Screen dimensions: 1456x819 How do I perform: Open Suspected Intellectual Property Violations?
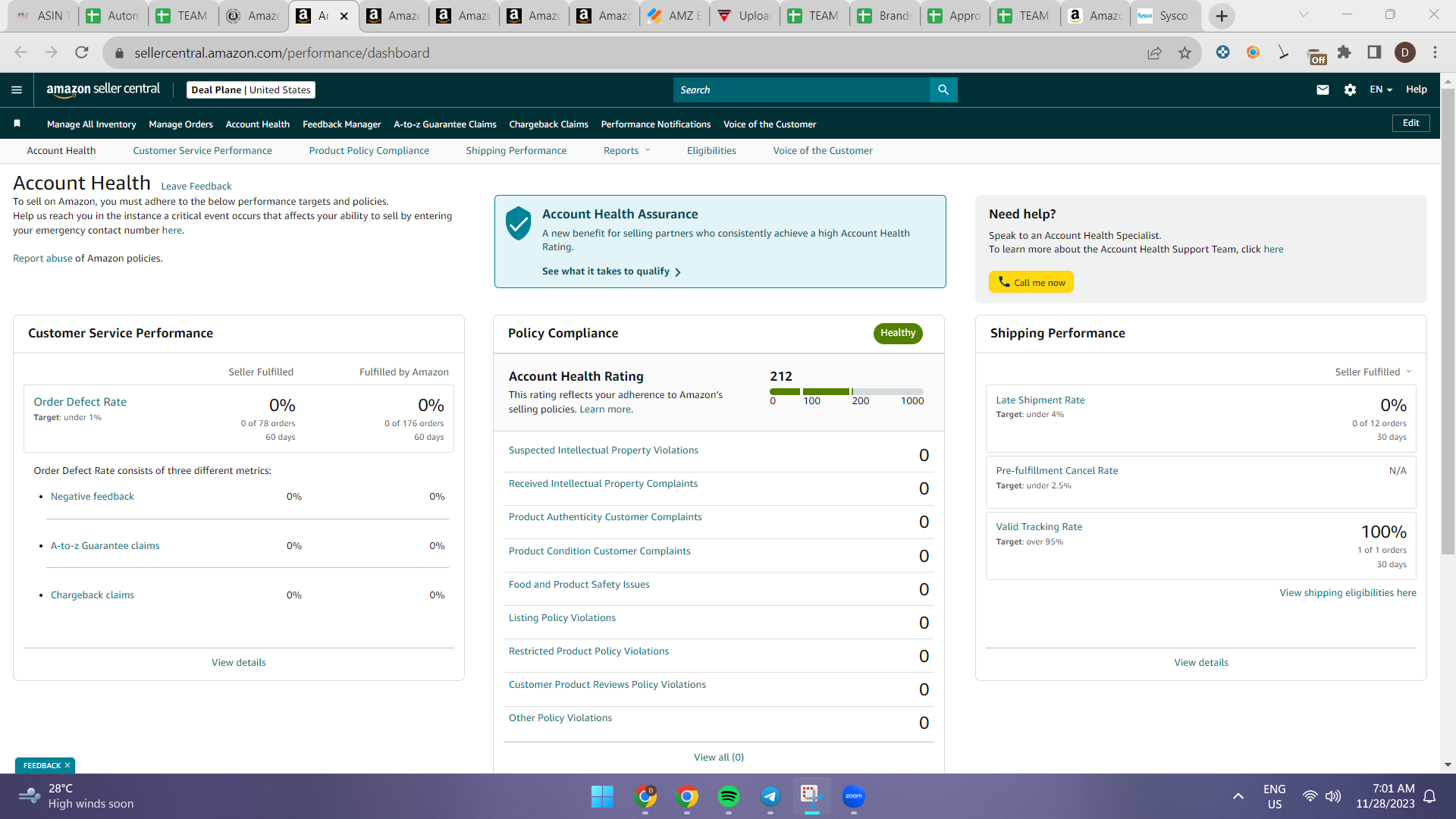click(x=604, y=450)
